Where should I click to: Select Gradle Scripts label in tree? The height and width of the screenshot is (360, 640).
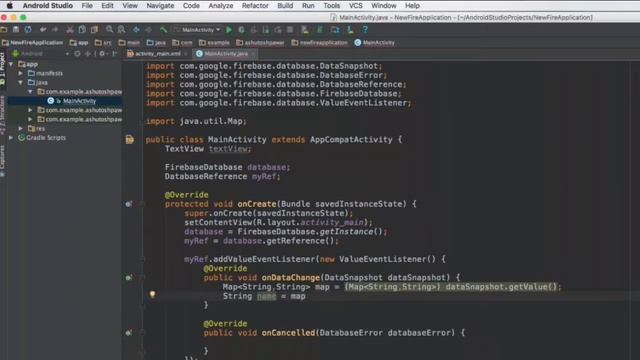coord(46,138)
